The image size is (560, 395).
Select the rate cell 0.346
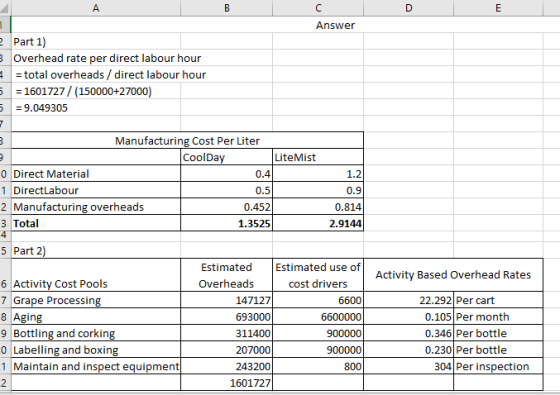[x=409, y=333]
